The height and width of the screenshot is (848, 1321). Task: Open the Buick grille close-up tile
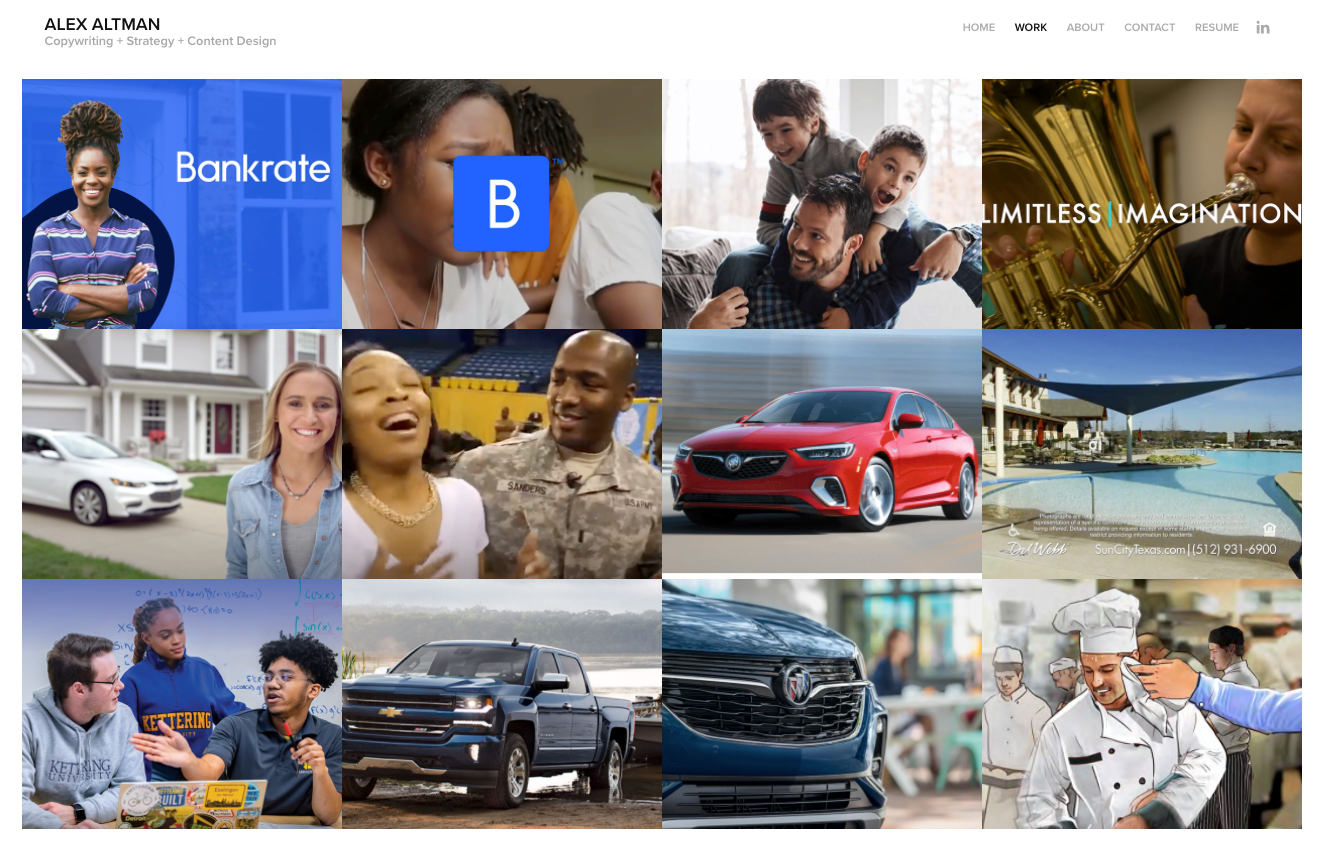click(822, 704)
